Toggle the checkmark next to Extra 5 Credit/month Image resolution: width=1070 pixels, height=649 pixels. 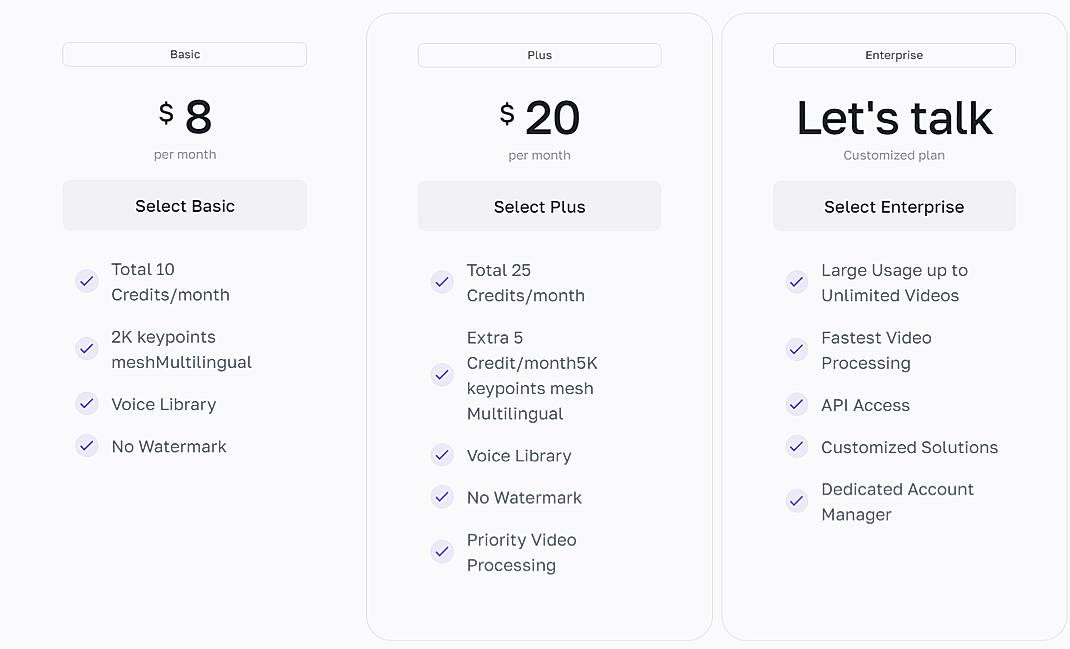click(x=442, y=375)
